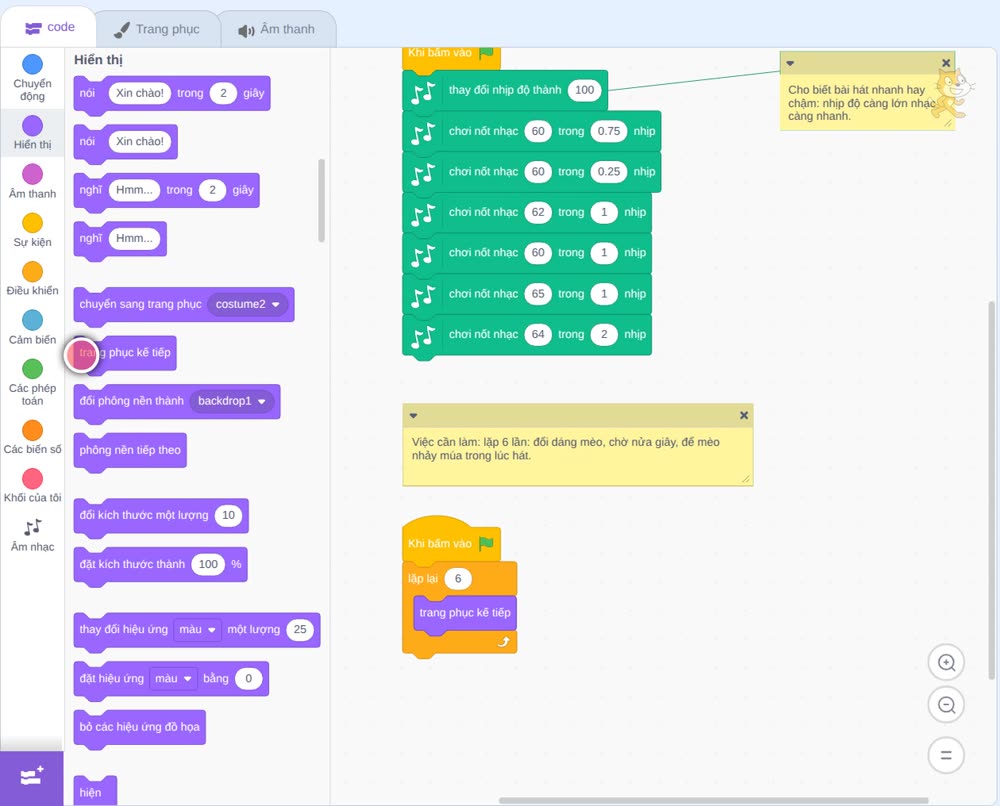Switch to the Âm thanh tab

277,29
